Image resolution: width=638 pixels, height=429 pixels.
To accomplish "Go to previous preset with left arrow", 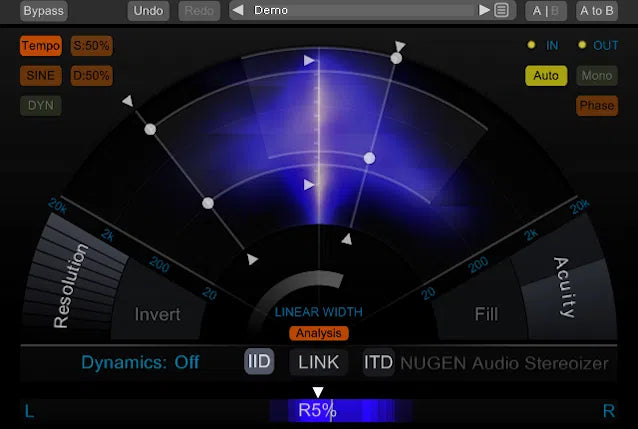I will 239,10.
